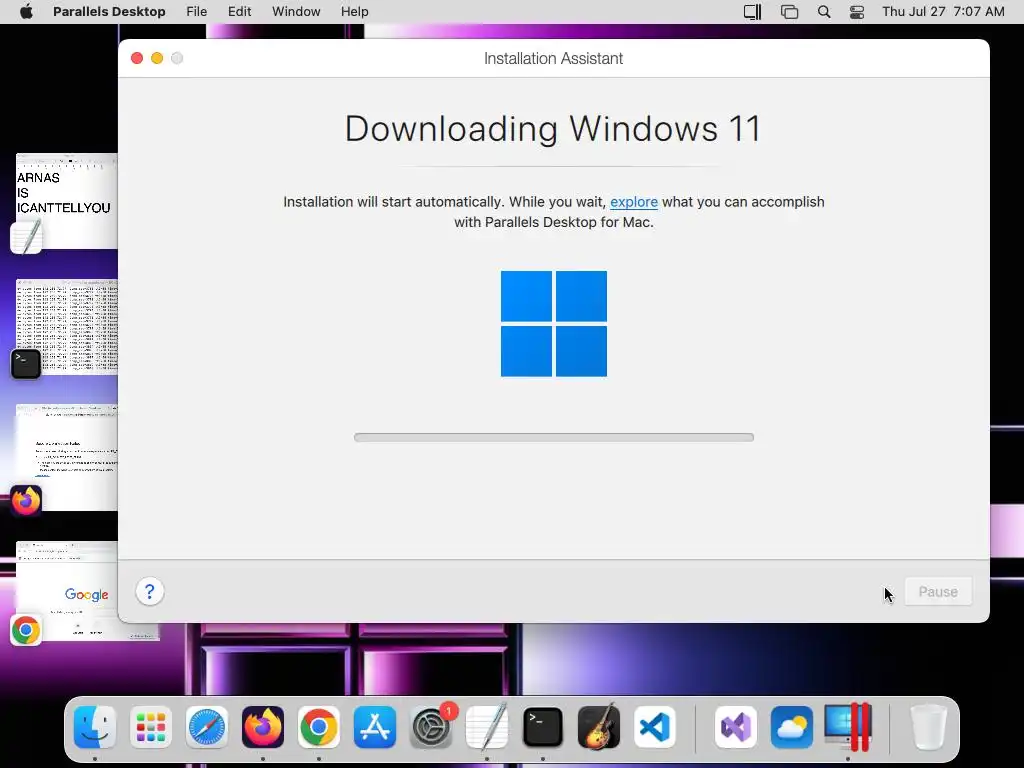Open the Apple menu

(x=26, y=12)
